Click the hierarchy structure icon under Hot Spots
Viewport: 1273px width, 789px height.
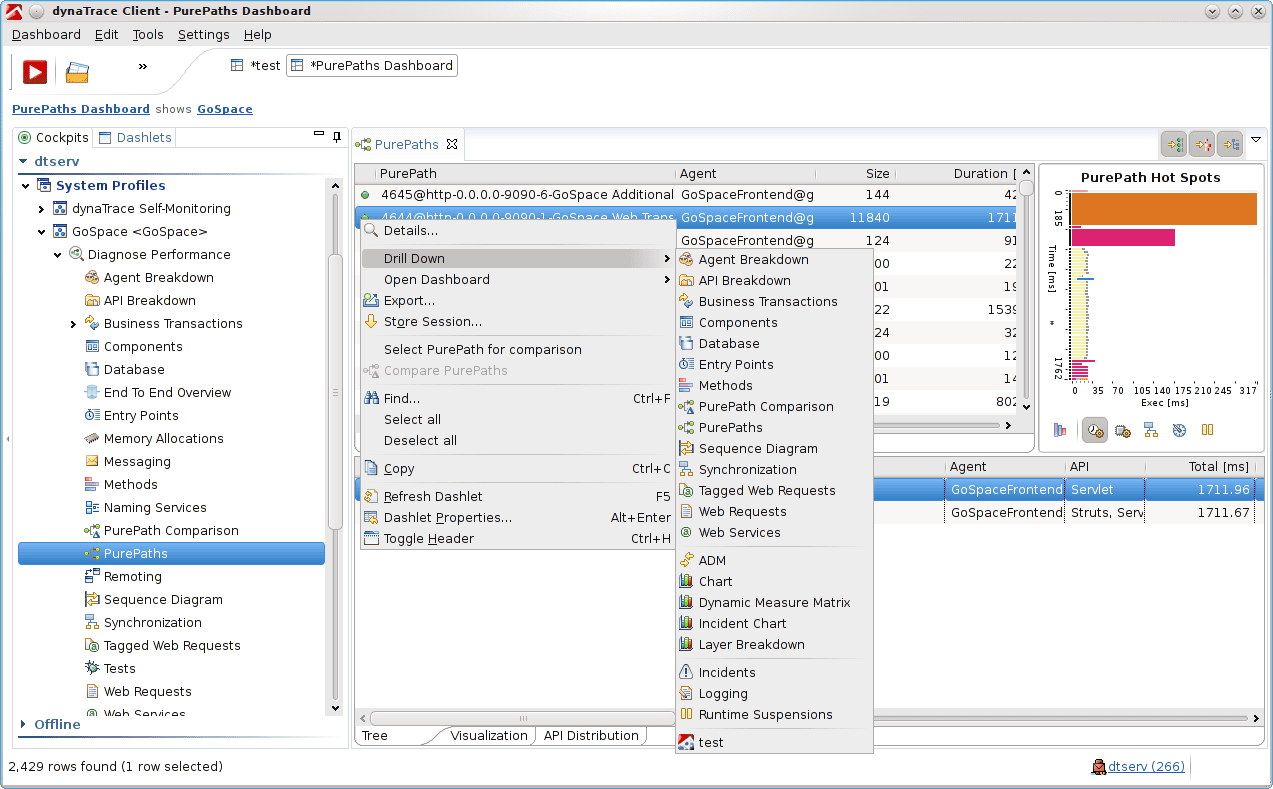click(1151, 430)
